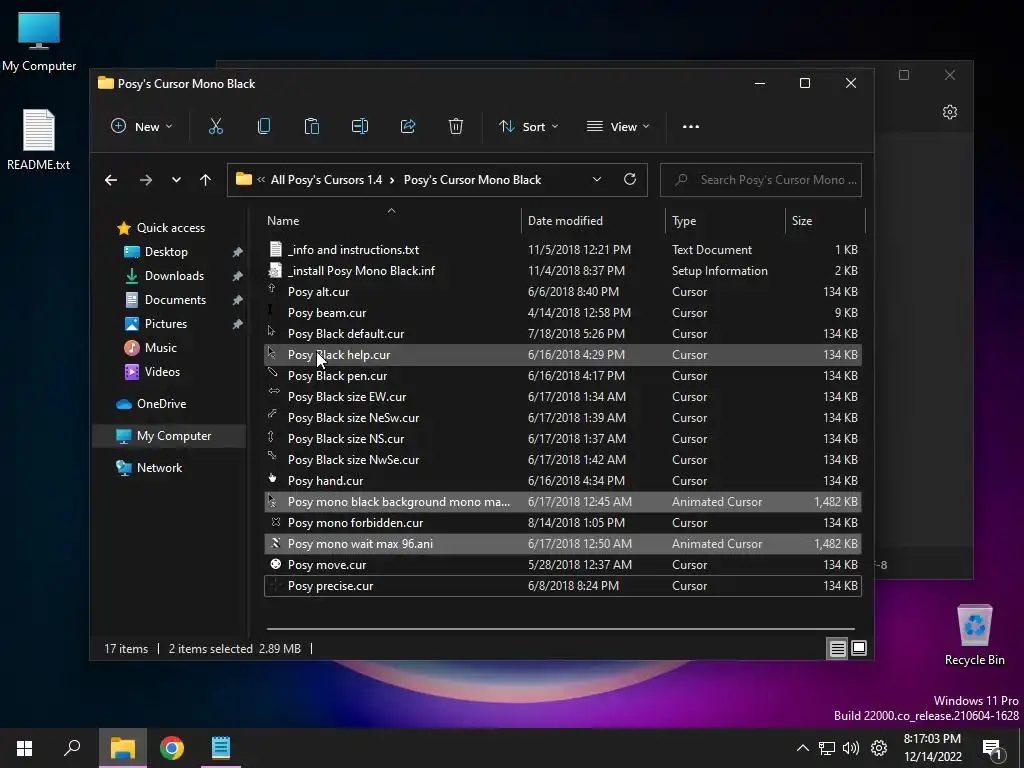Viewport: 1024px width, 768px height.
Task: Switch to large thumbnails view icon
Action: (859, 648)
